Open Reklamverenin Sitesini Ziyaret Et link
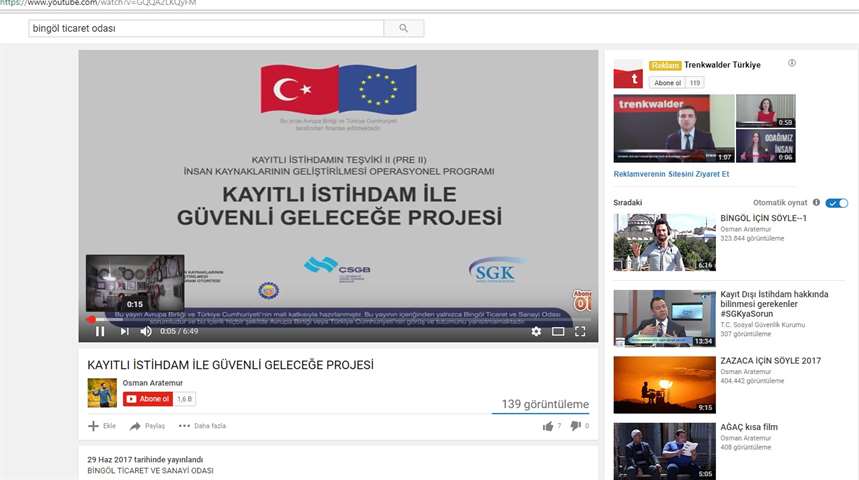This screenshot has width=859, height=480. (671, 174)
